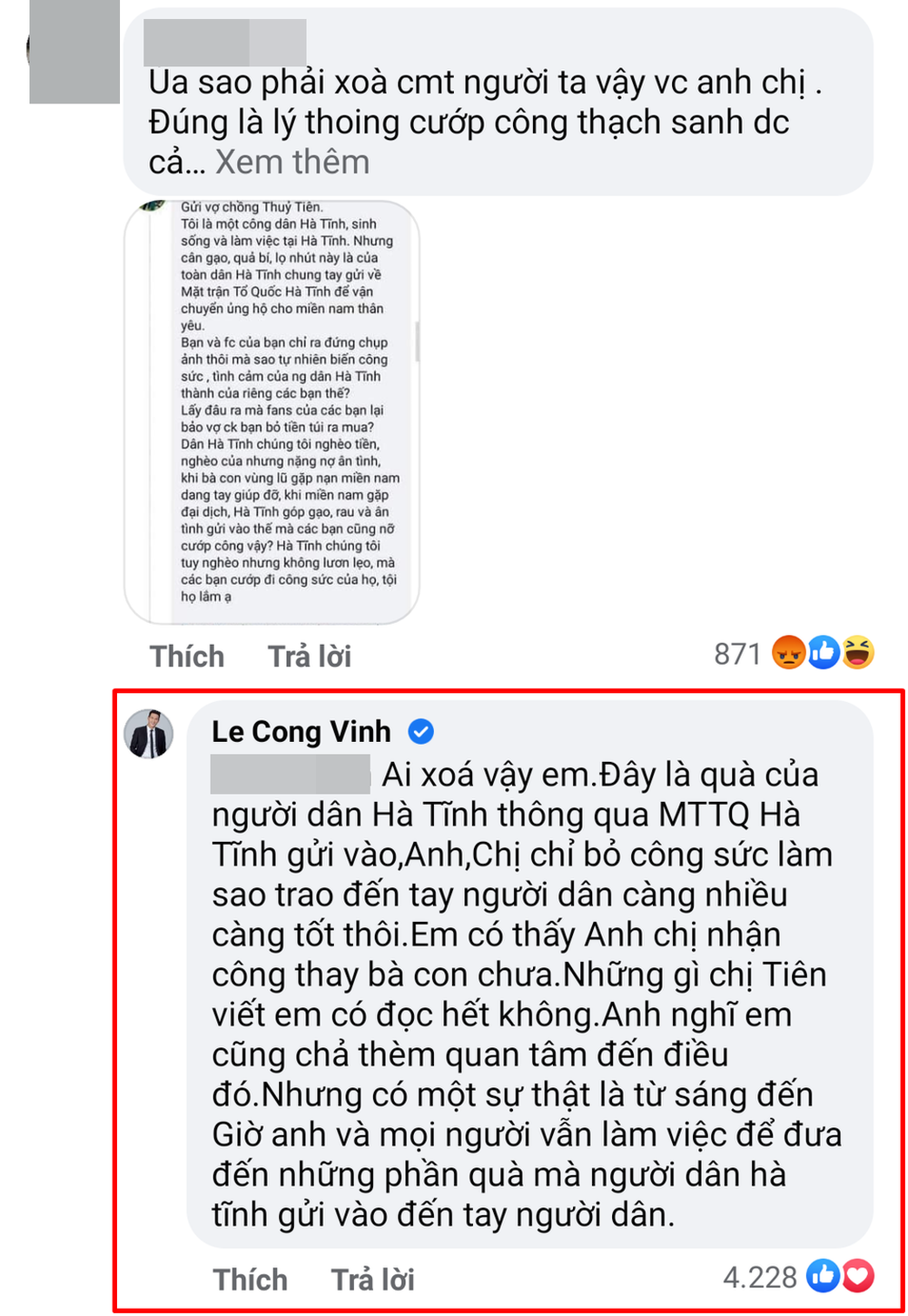The height and width of the screenshot is (1316, 908).
Task: Click scrollbar inside attached letter image
Action: click(x=417, y=341)
